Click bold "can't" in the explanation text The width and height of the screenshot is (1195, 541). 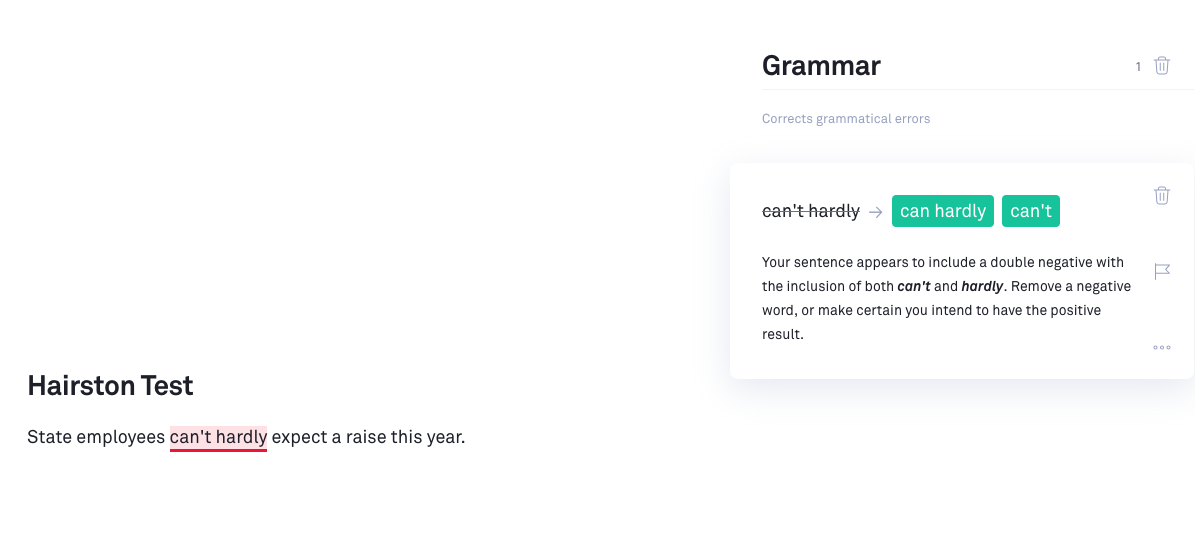tap(913, 286)
